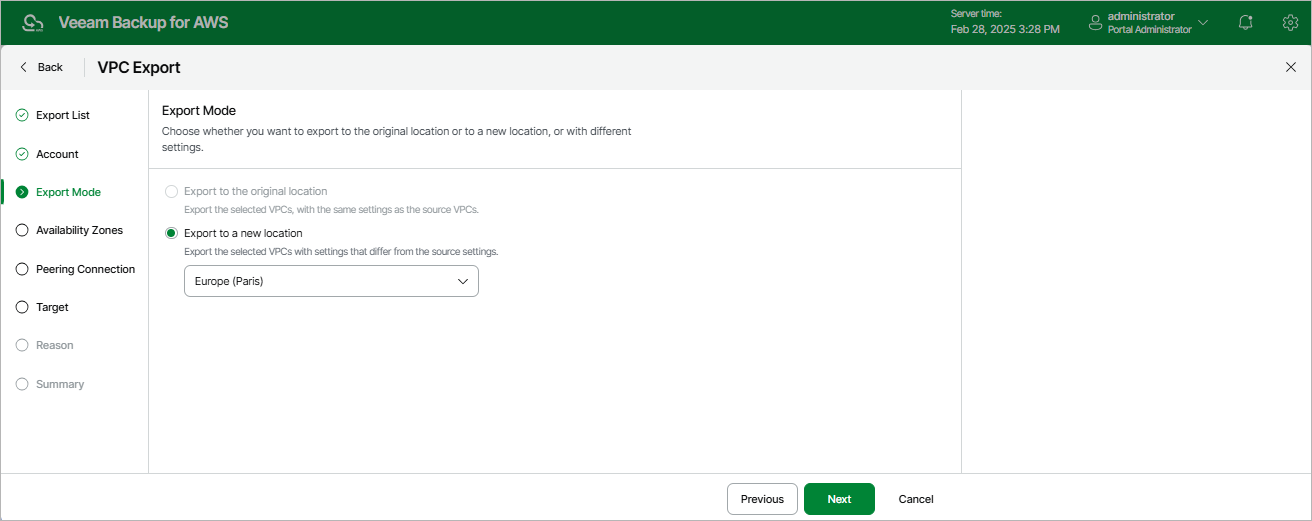Viewport: 1312px width, 521px height.
Task: Click the Account step checkmark icon
Action: click(22, 154)
